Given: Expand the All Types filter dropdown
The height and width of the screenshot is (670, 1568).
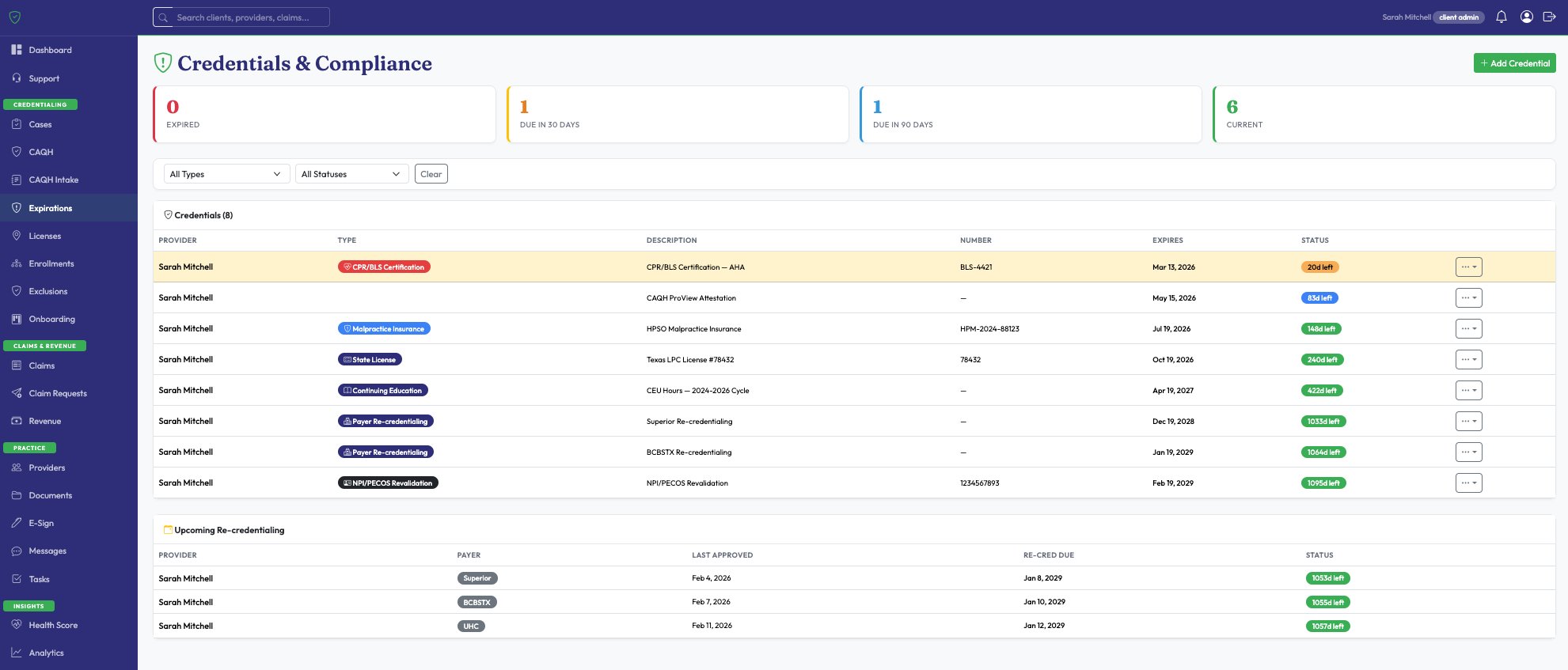Looking at the screenshot, I should (x=226, y=174).
